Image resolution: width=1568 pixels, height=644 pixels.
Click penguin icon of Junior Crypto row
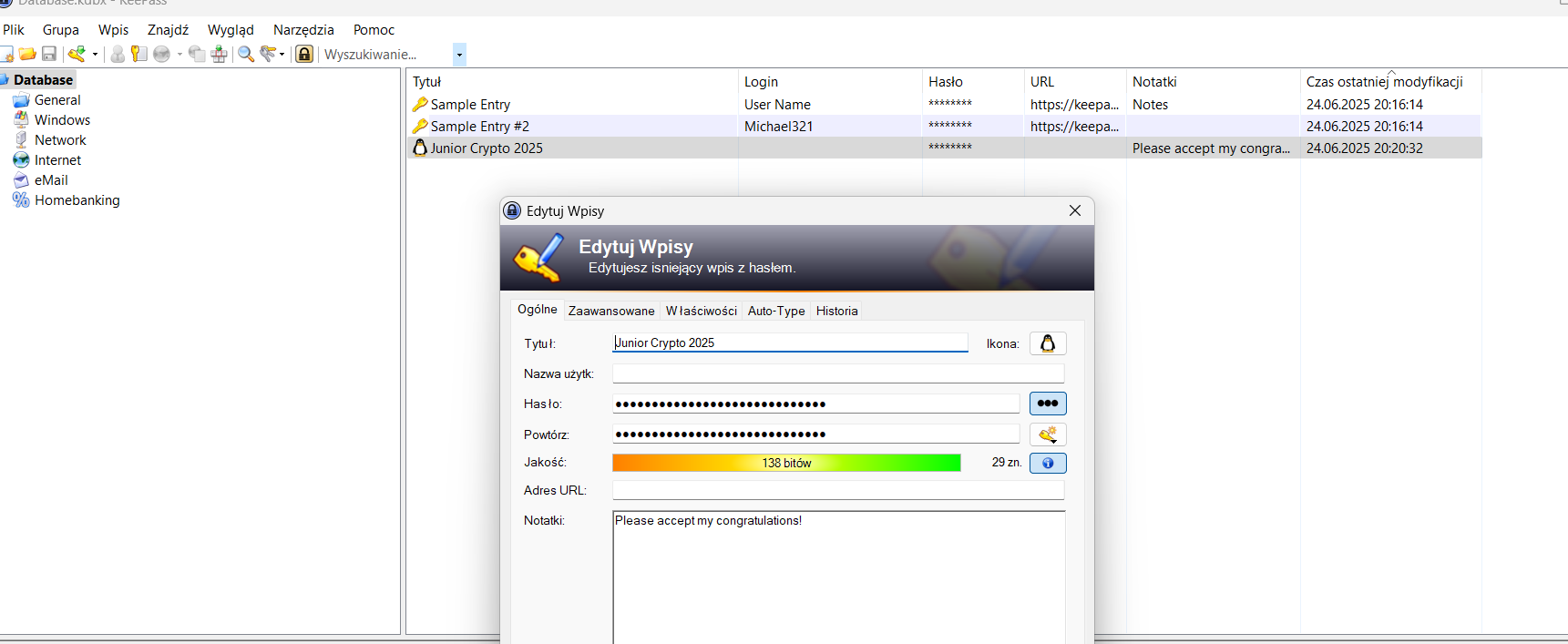pyautogui.click(x=420, y=148)
